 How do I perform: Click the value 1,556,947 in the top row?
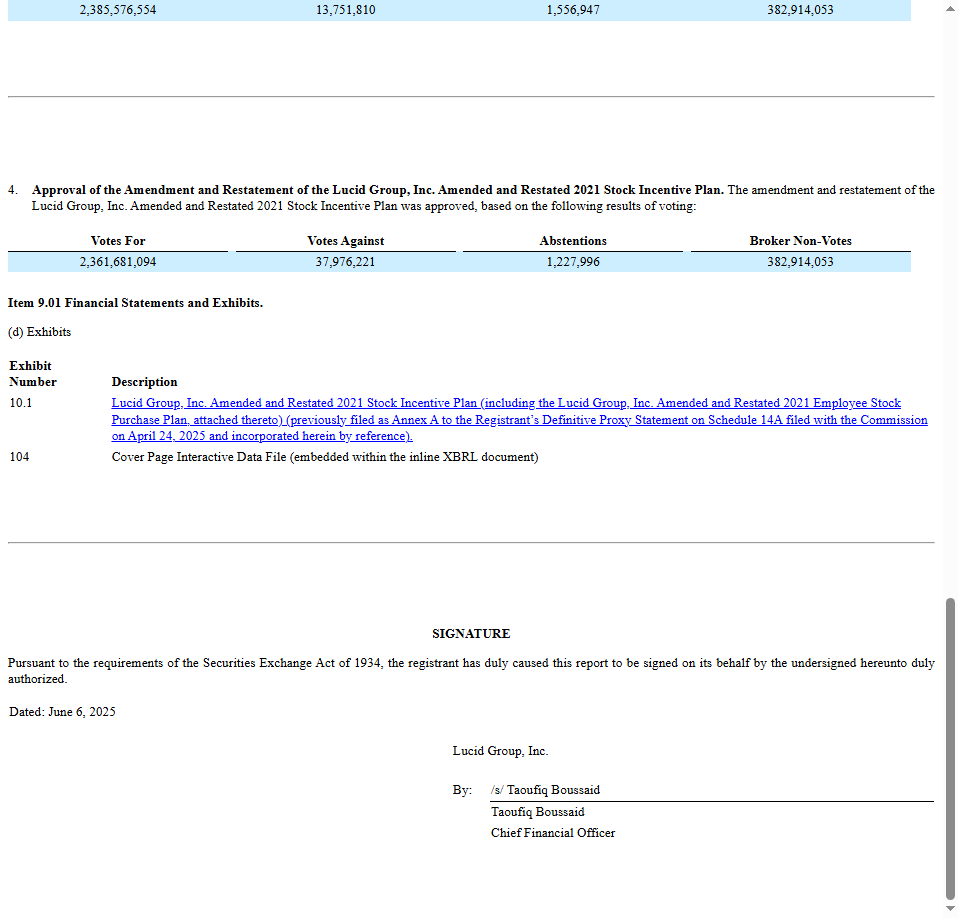click(x=573, y=10)
